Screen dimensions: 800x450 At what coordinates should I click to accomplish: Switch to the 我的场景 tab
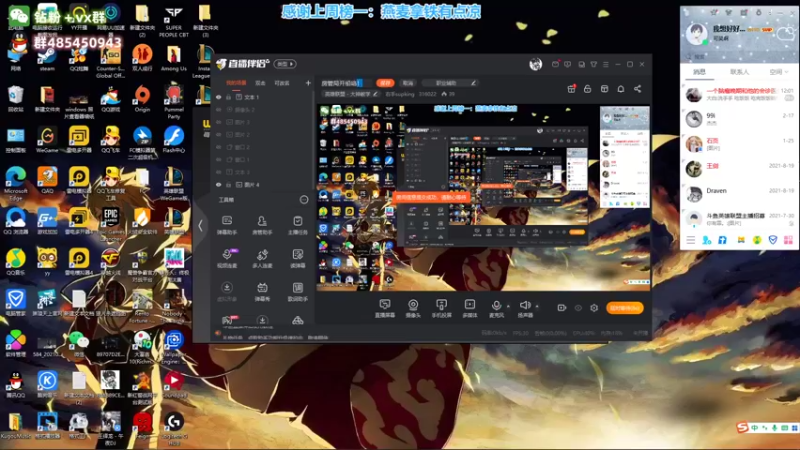point(236,83)
